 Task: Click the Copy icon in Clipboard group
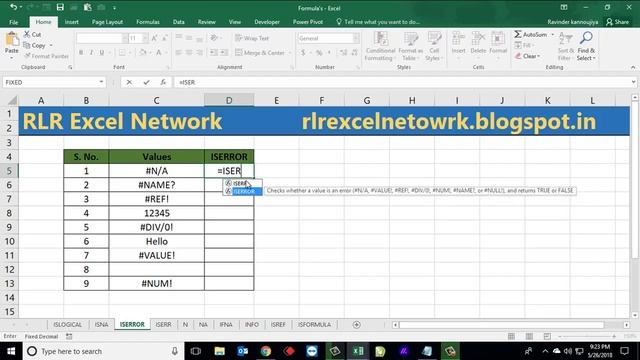[27, 45]
